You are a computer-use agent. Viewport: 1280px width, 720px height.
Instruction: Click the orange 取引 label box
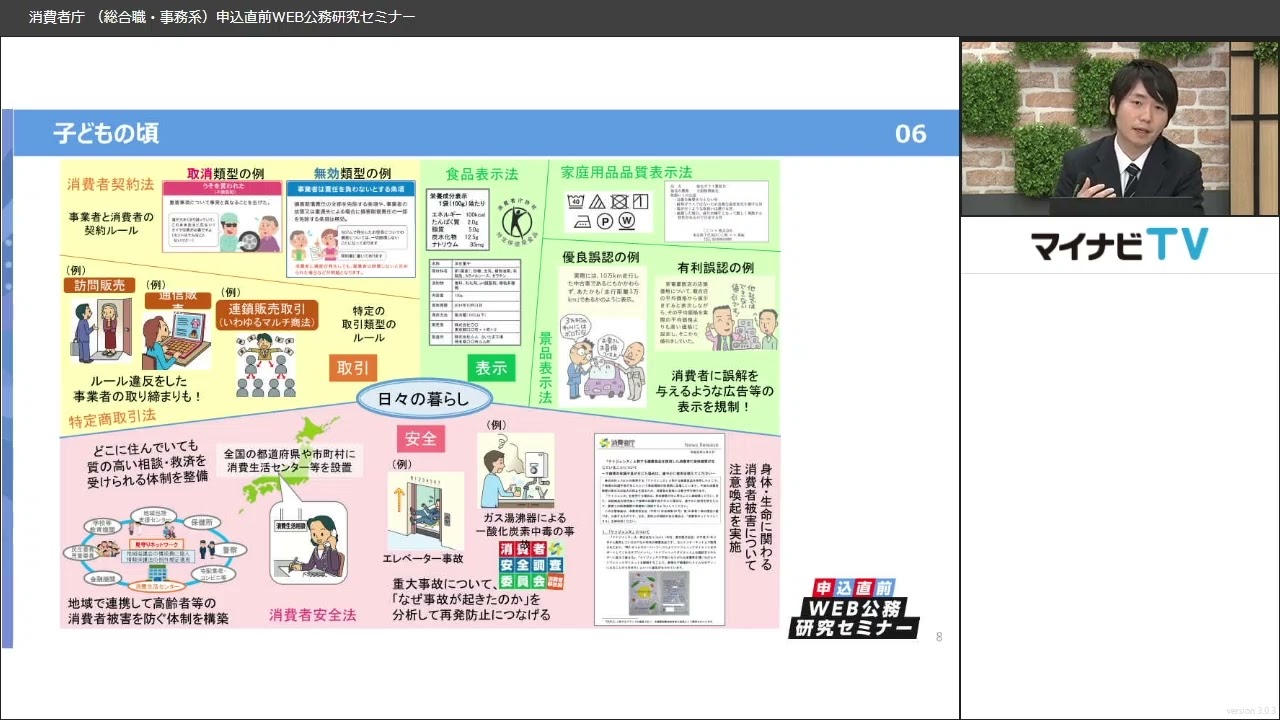(353, 368)
